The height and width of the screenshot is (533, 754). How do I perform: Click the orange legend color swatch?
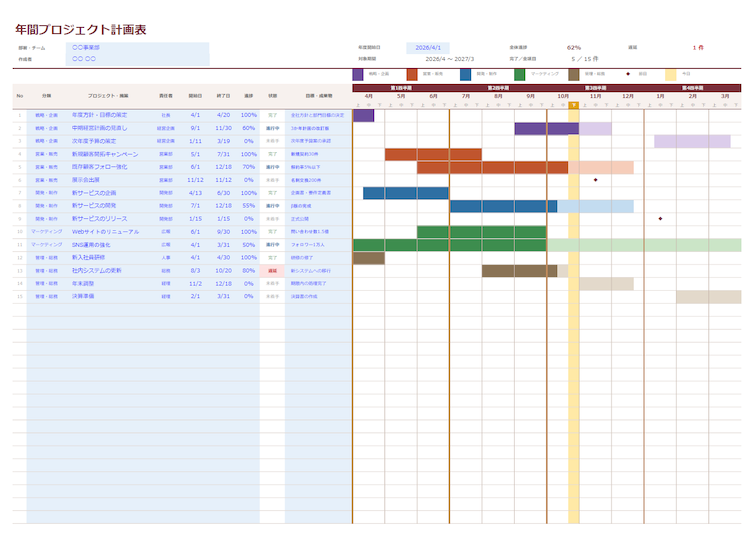click(x=412, y=74)
